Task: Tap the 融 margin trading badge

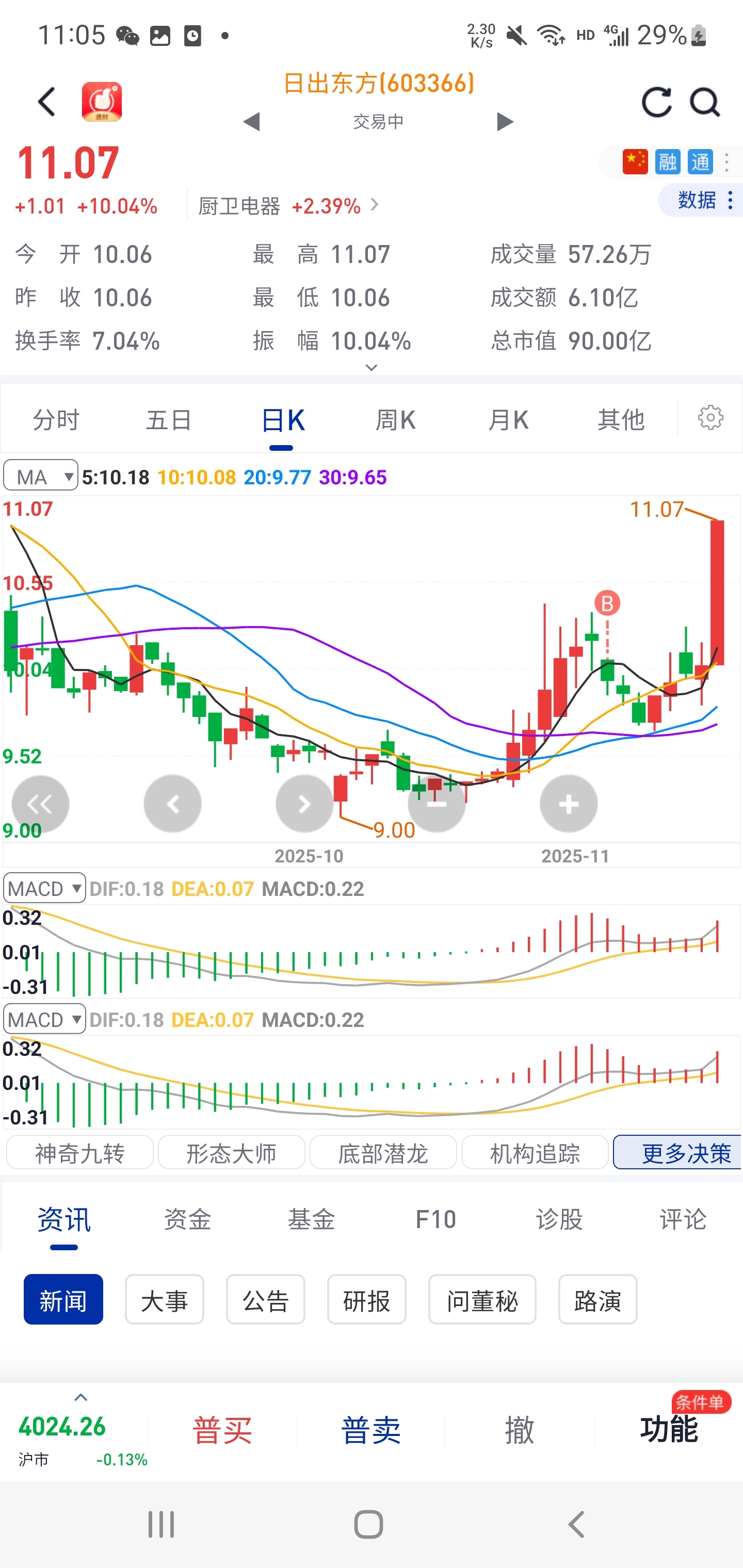Action: point(668,162)
